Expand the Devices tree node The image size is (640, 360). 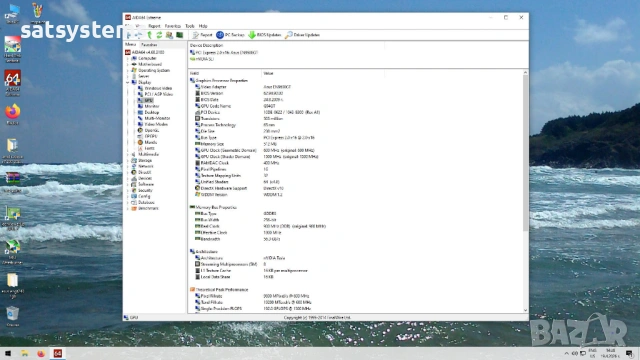point(127,178)
